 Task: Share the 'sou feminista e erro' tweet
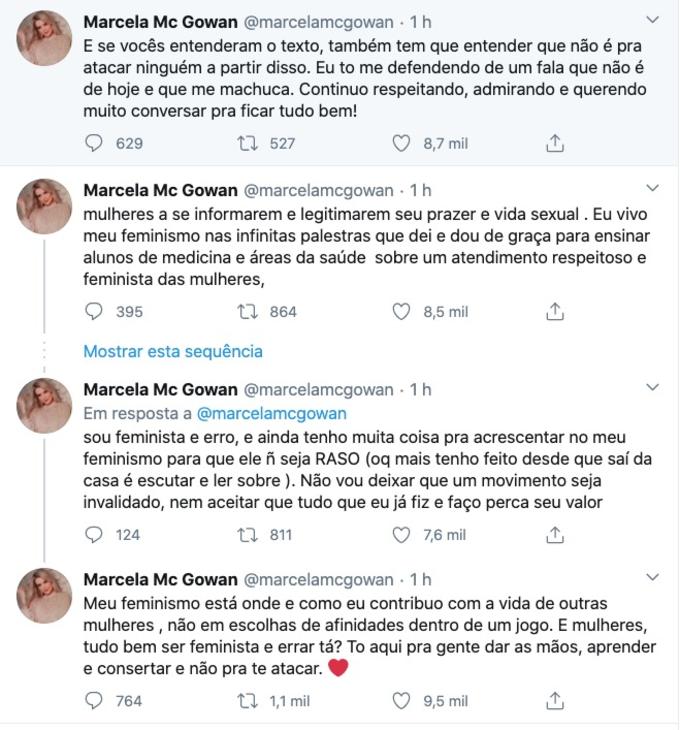(555, 535)
